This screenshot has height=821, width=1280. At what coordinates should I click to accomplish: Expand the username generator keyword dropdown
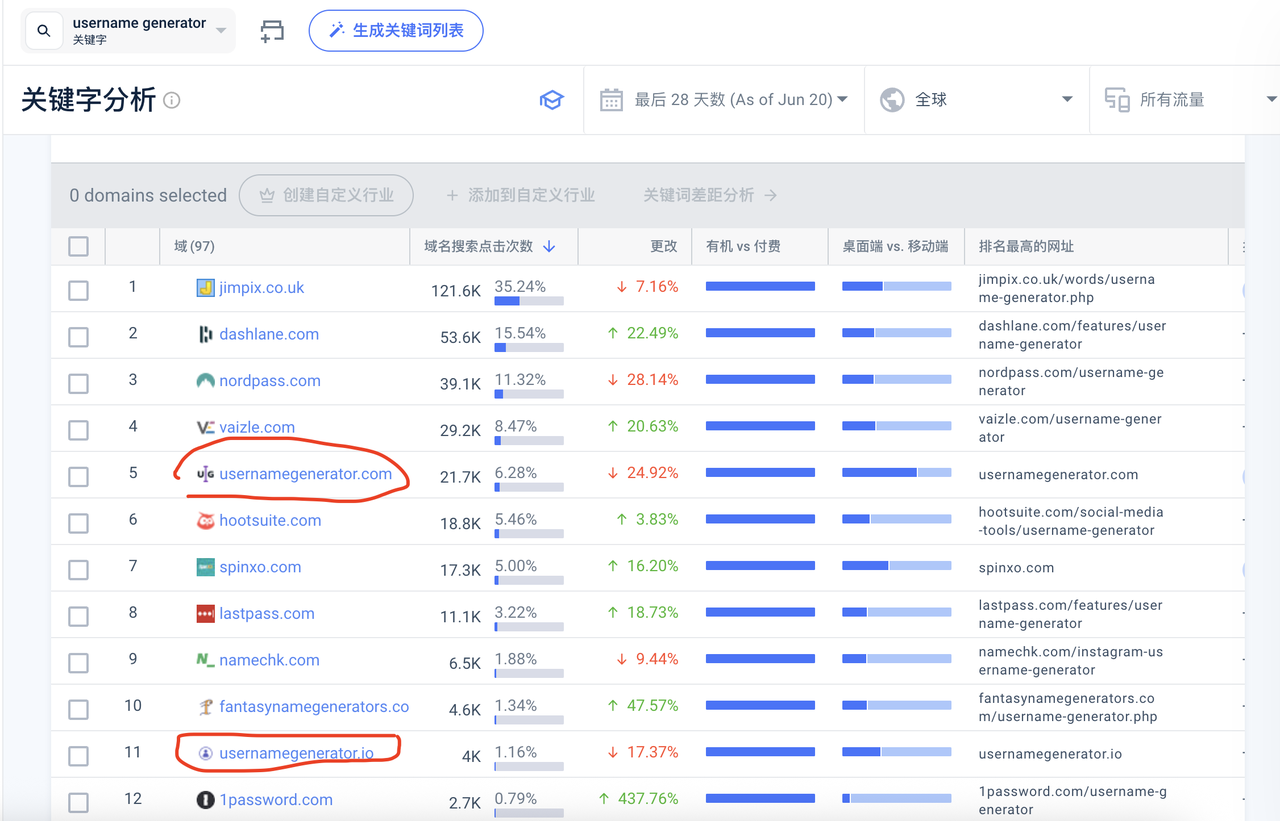click(x=221, y=31)
